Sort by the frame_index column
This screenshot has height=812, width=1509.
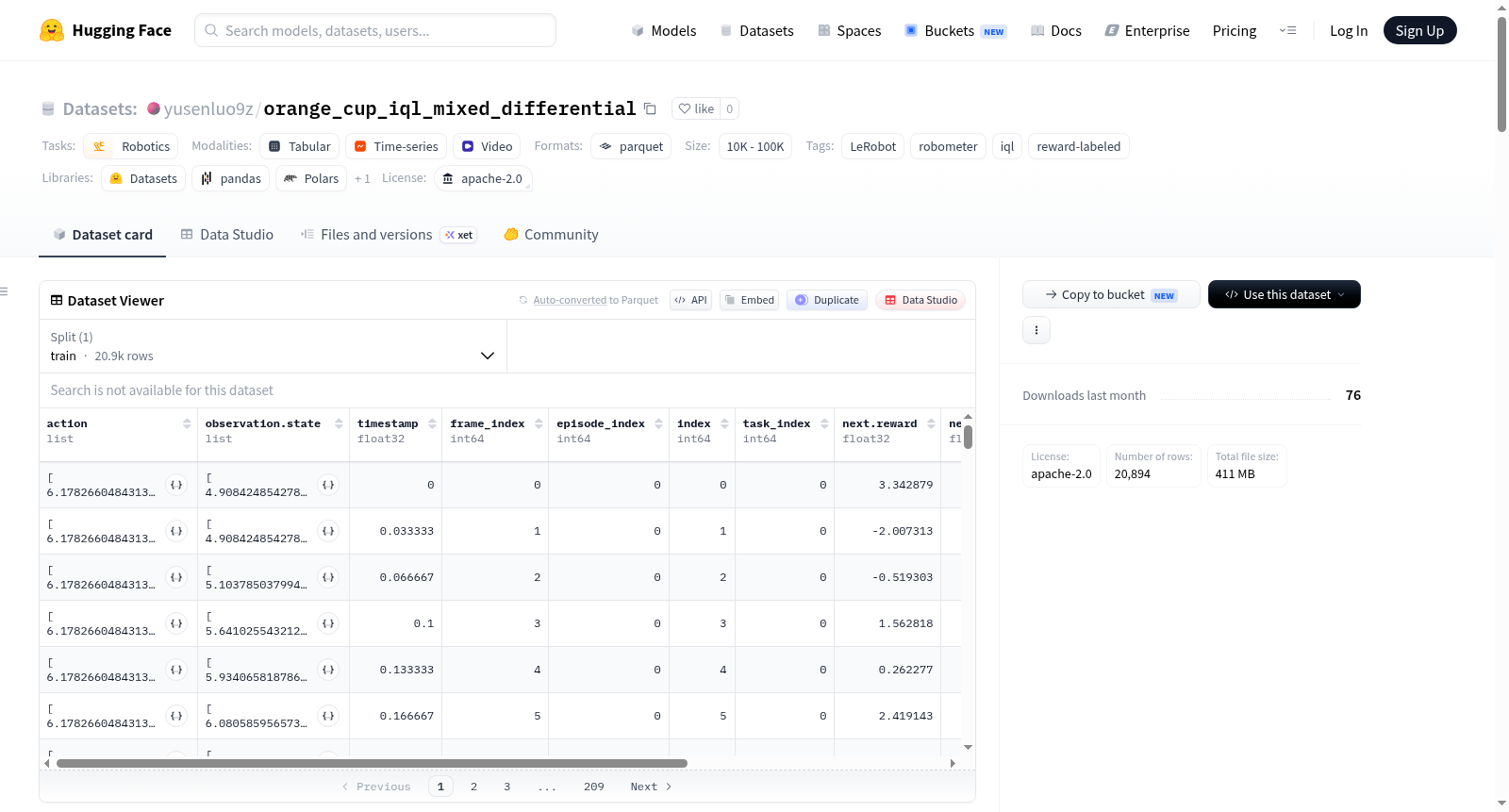coord(539,423)
